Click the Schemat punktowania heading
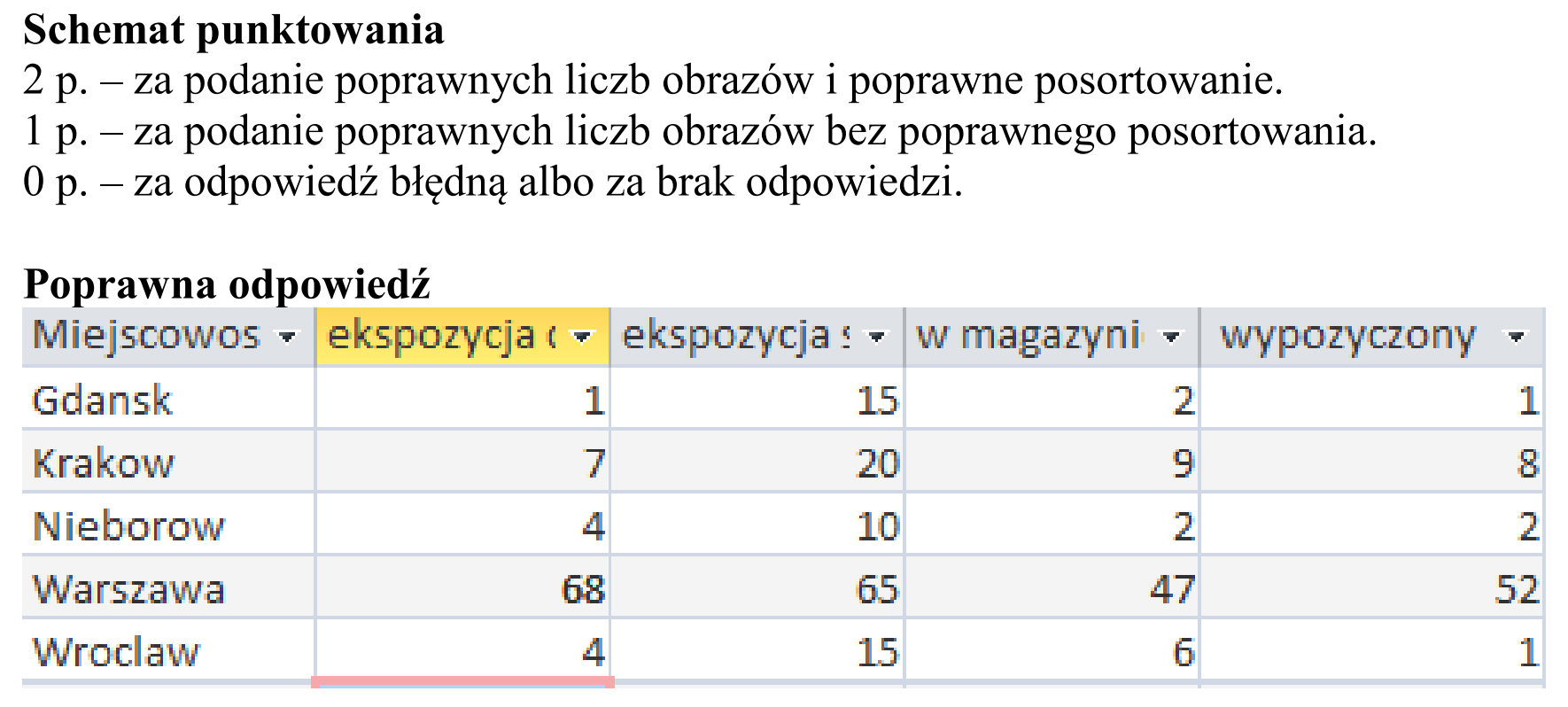 [x=234, y=31]
